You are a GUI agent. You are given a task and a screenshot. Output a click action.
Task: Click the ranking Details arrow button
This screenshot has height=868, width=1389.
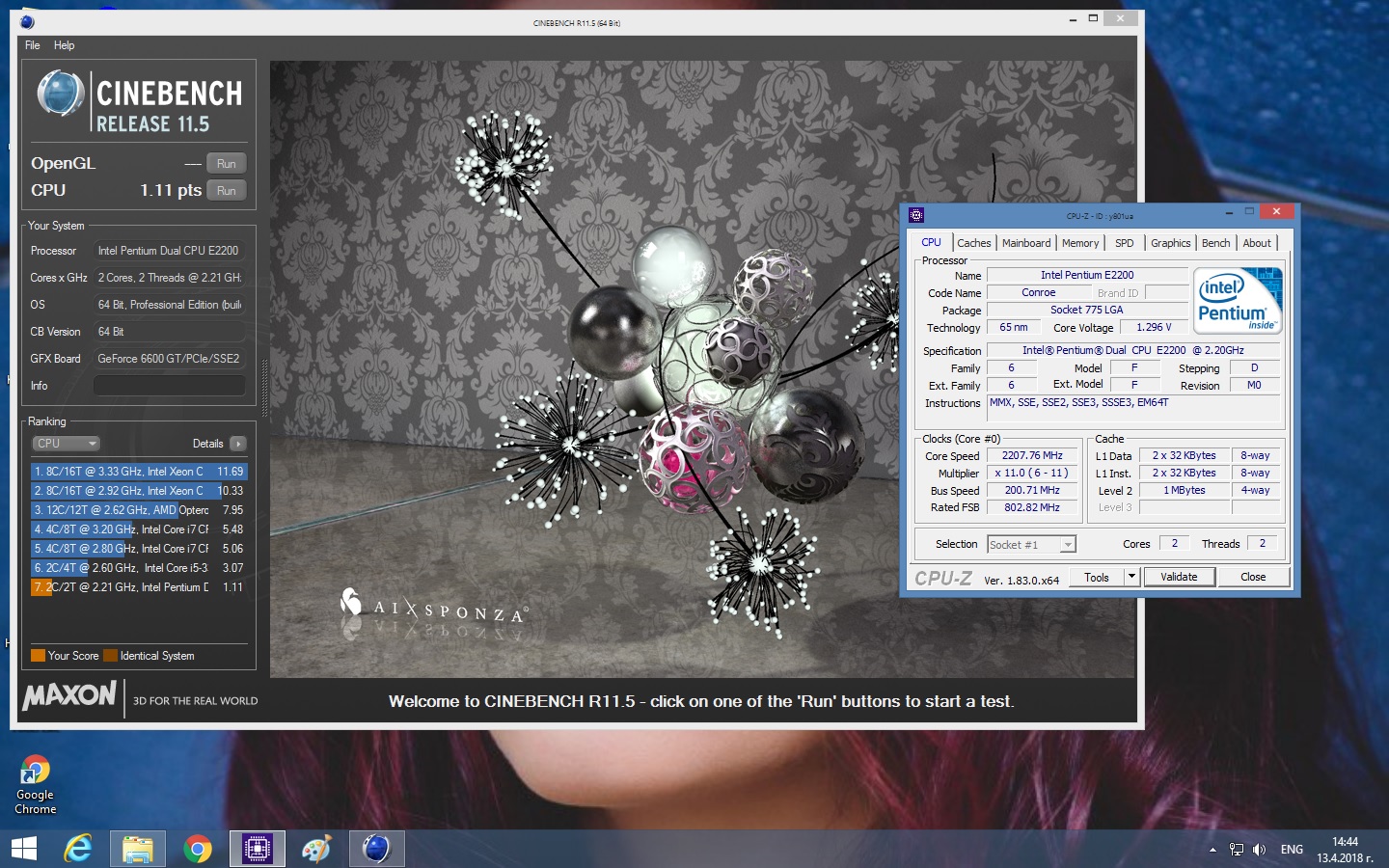coord(238,444)
